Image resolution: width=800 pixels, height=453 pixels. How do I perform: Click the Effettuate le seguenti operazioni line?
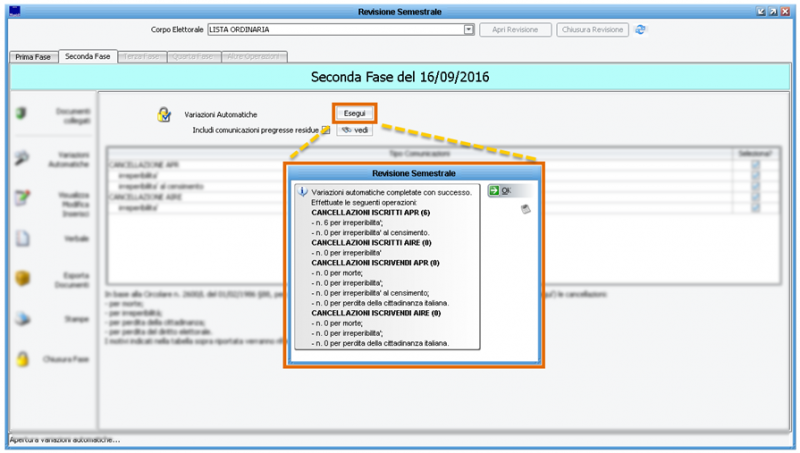coord(364,203)
